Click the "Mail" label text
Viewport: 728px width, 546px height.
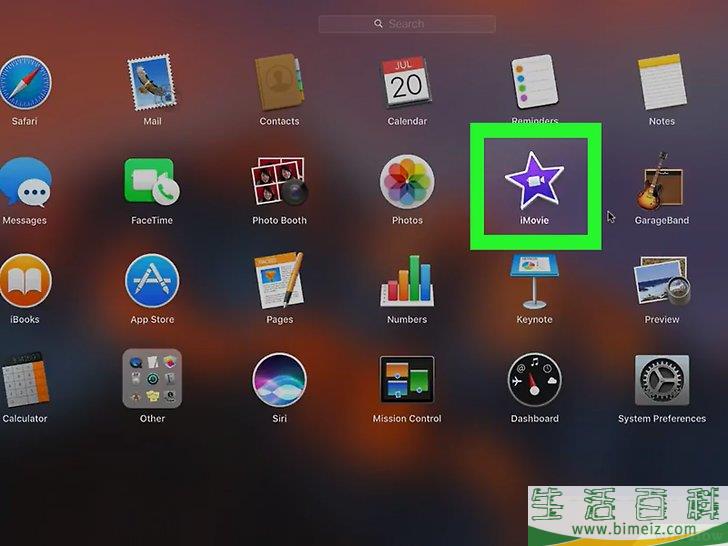tap(152, 121)
